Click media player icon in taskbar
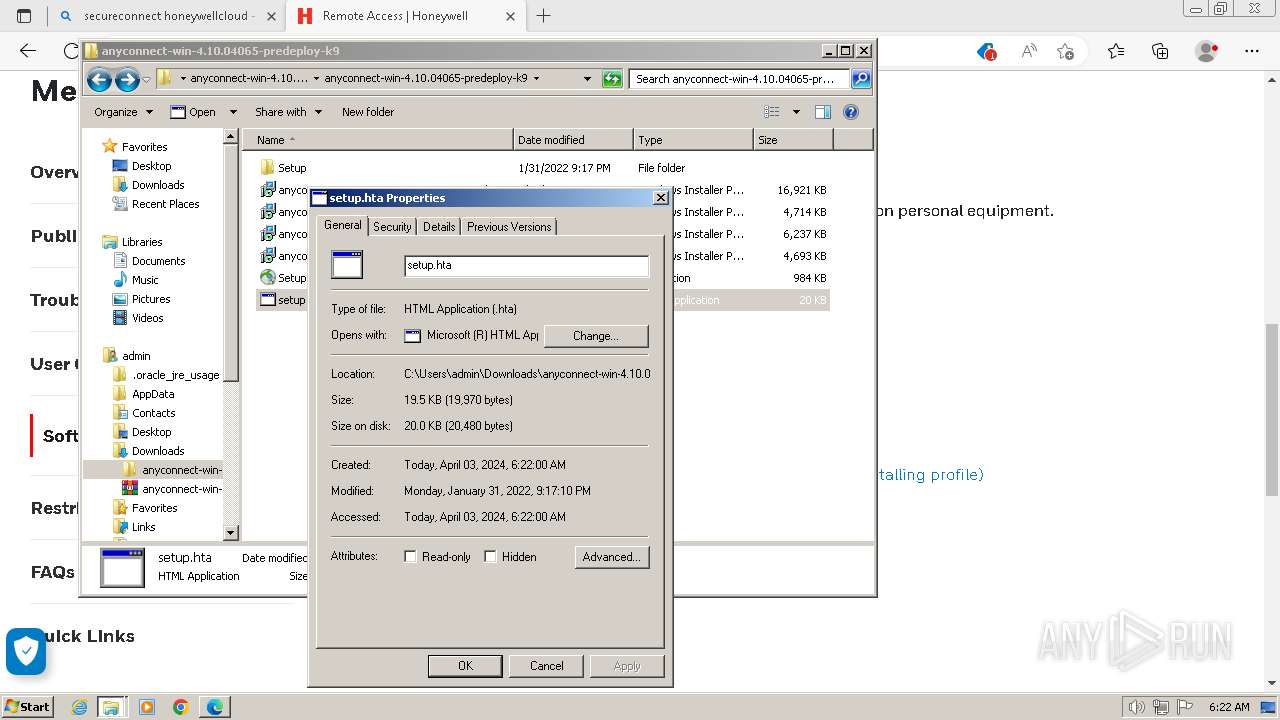 point(147,707)
